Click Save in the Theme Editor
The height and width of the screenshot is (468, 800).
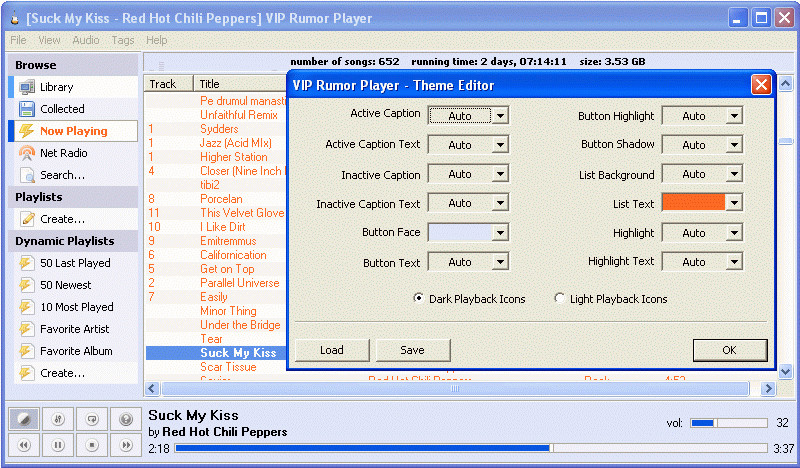(x=413, y=350)
